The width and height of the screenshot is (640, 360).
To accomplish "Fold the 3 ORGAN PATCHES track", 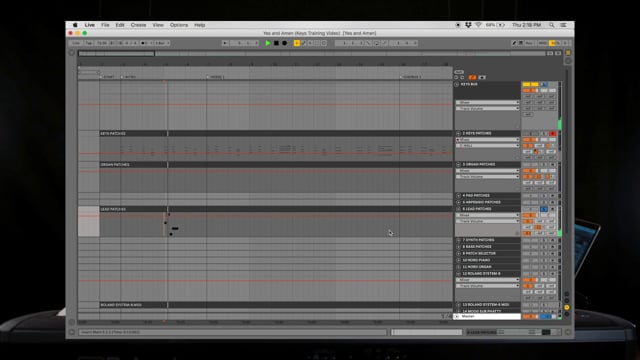I will pyautogui.click(x=458, y=164).
